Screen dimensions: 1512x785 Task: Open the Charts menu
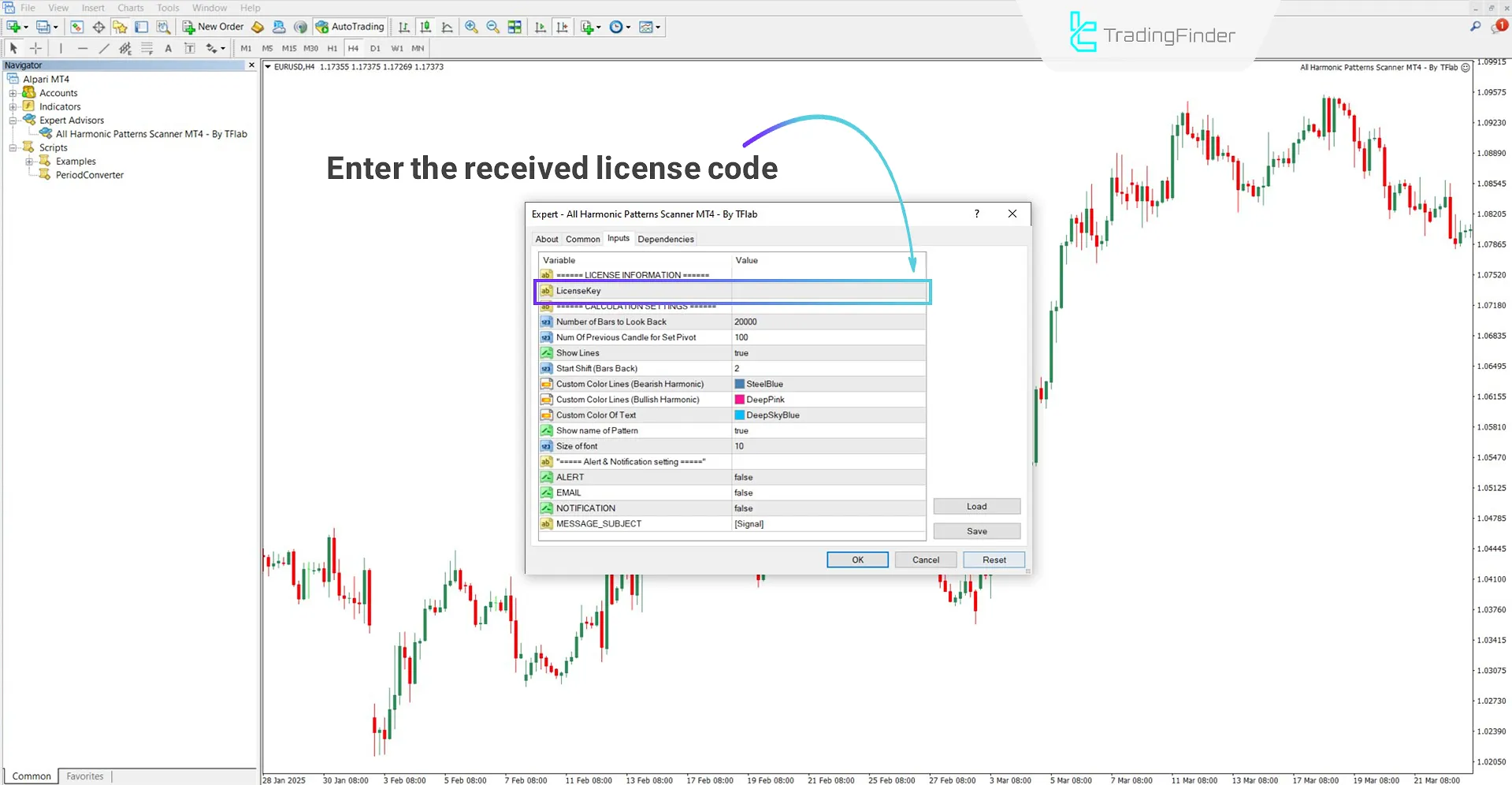click(131, 8)
